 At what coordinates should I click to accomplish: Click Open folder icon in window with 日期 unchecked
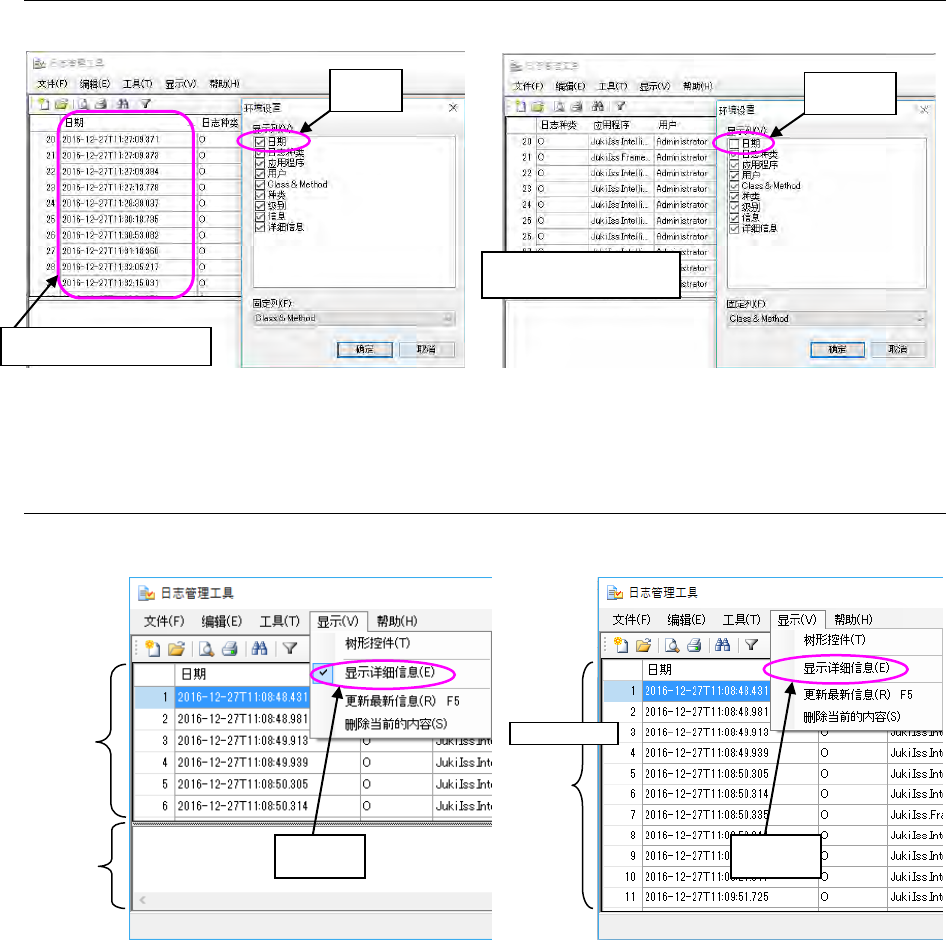538,106
